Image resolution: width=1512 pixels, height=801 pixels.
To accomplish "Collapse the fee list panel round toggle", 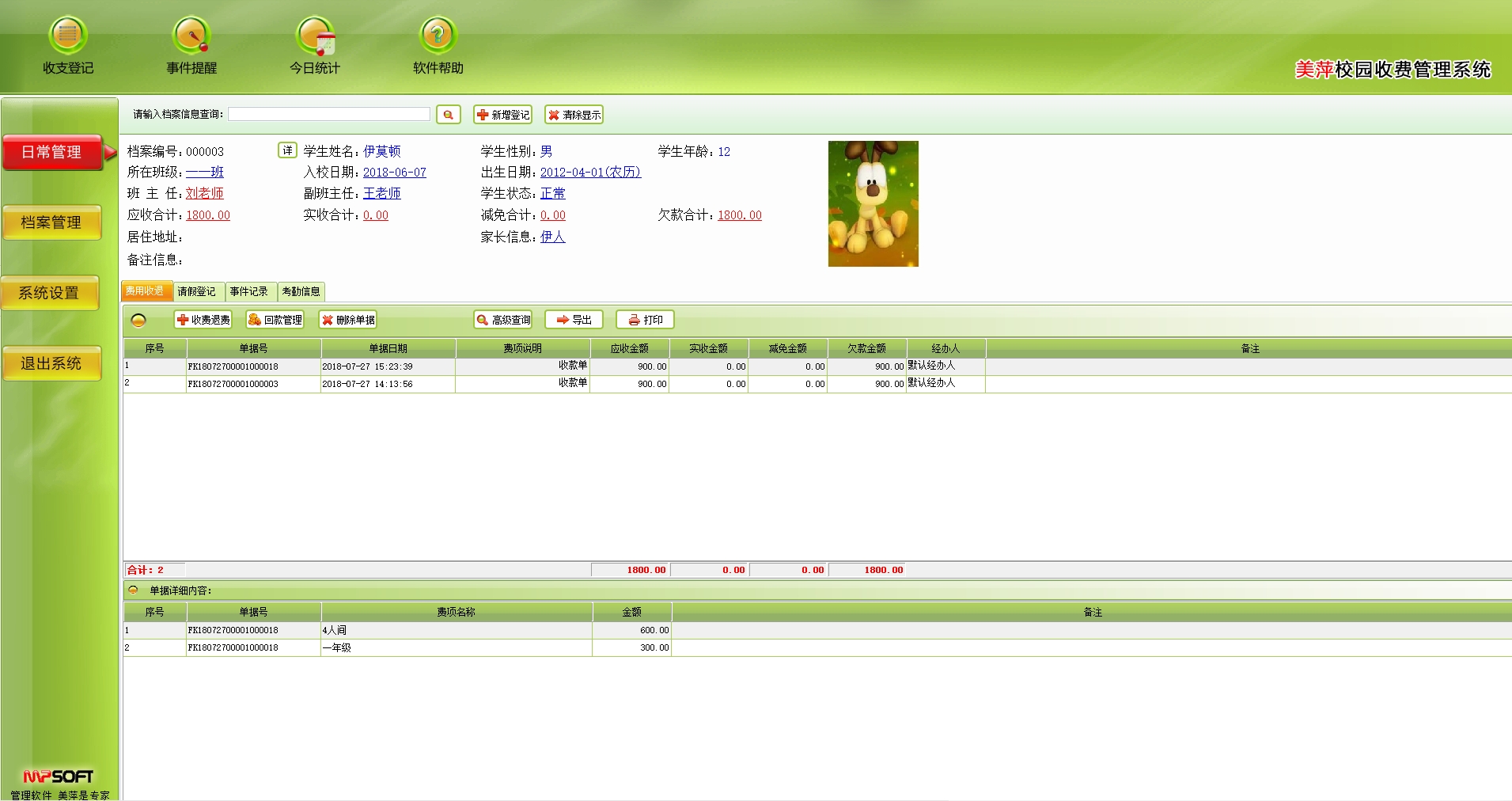I will pyautogui.click(x=138, y=321).
